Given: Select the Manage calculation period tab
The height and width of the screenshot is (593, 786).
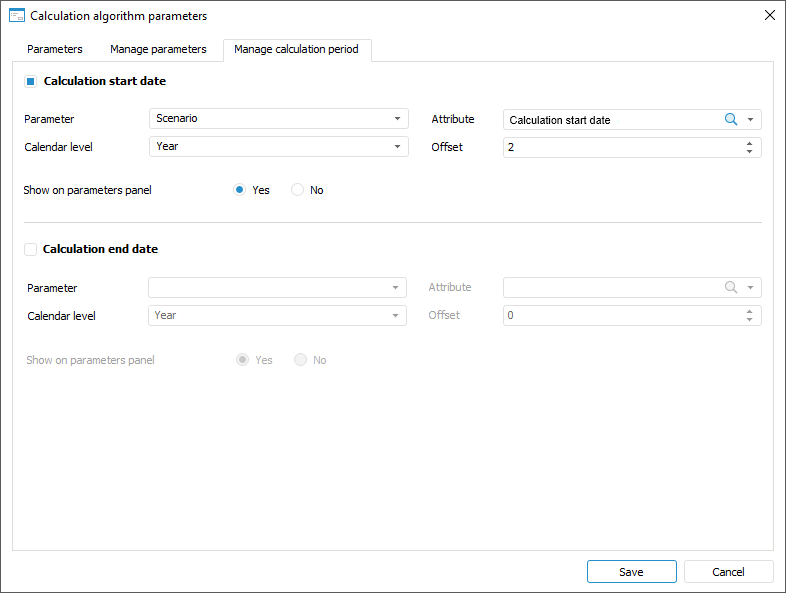Looking at the screenshot, I should (296, 49).
